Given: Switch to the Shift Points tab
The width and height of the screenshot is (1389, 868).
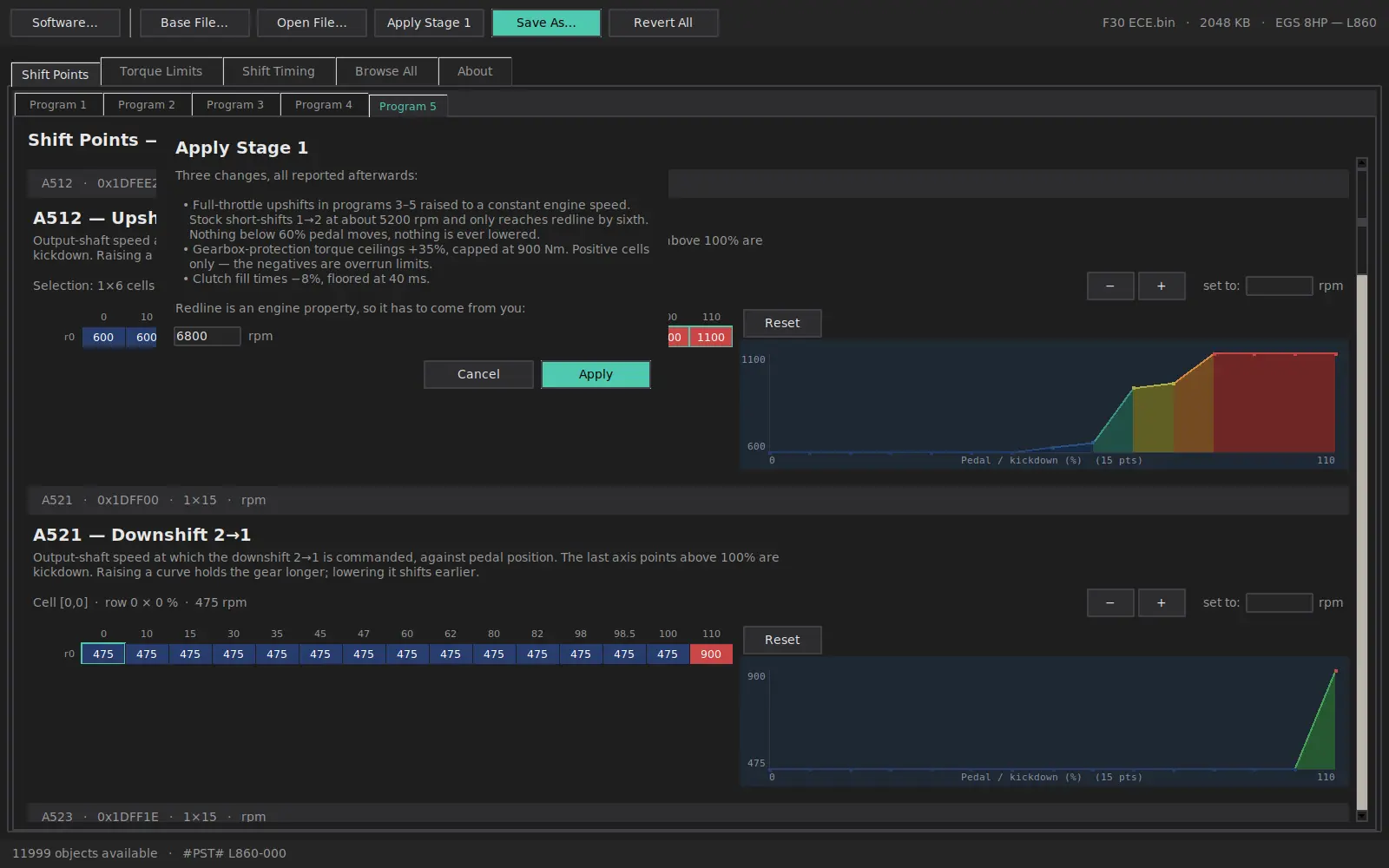Looking at the screenshot, I should (56, 75).
